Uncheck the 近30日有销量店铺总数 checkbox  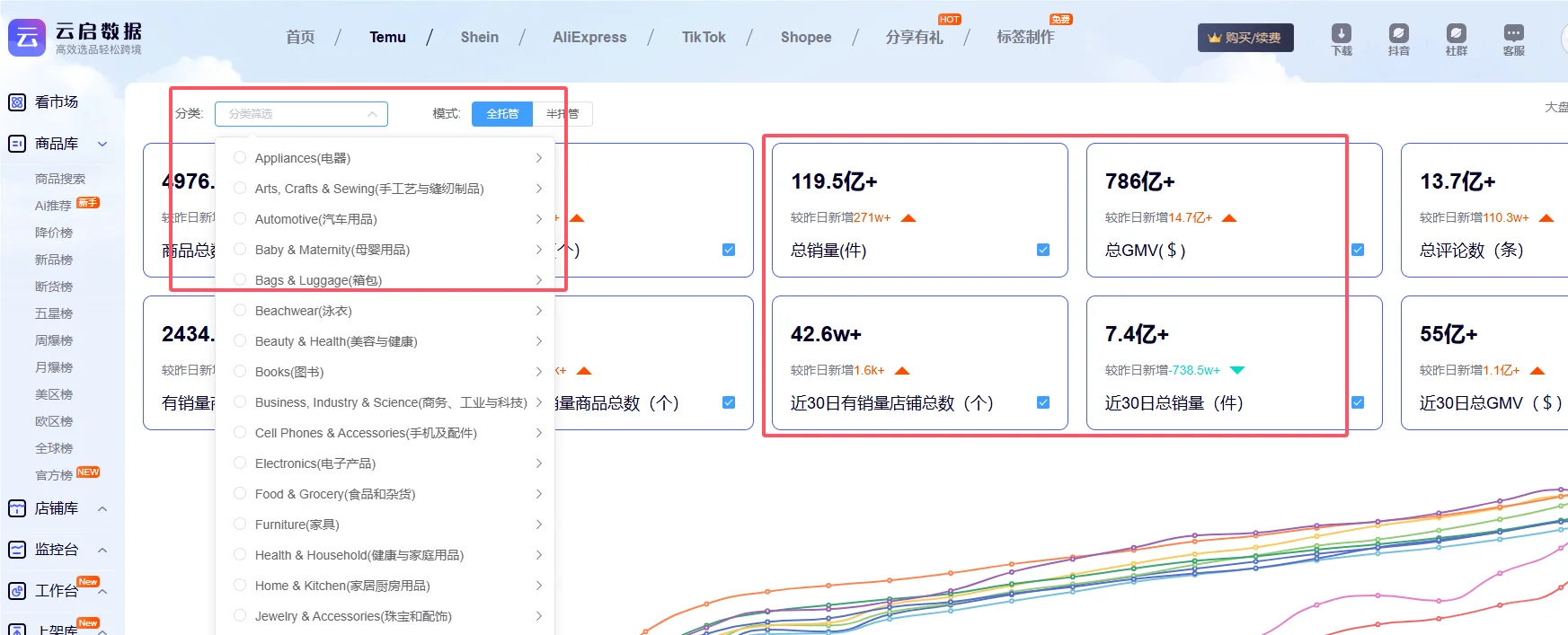(1043, 402)
